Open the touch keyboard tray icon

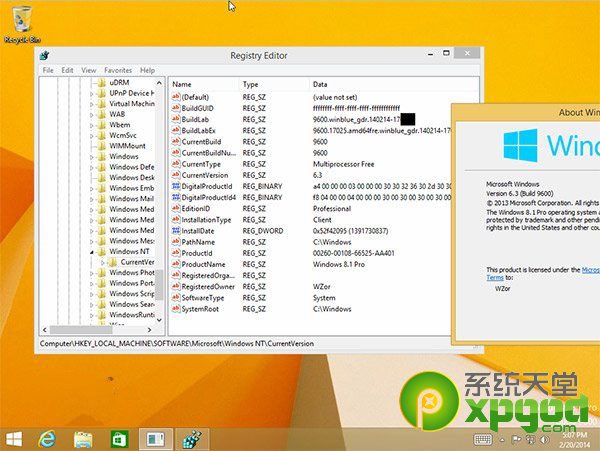tap(483, 440)
